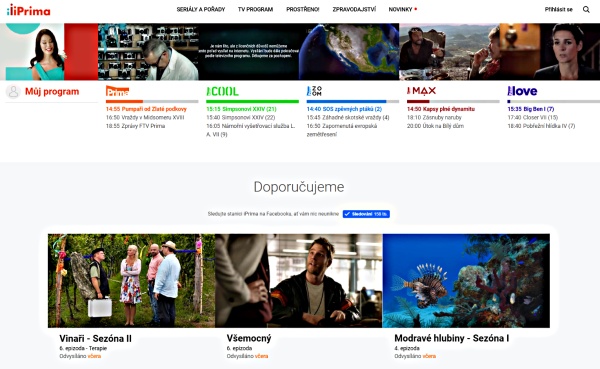Click the 6. epizoda - Terapie text
The height and width of the screenshot is (369, 600).
click(83, 348)
